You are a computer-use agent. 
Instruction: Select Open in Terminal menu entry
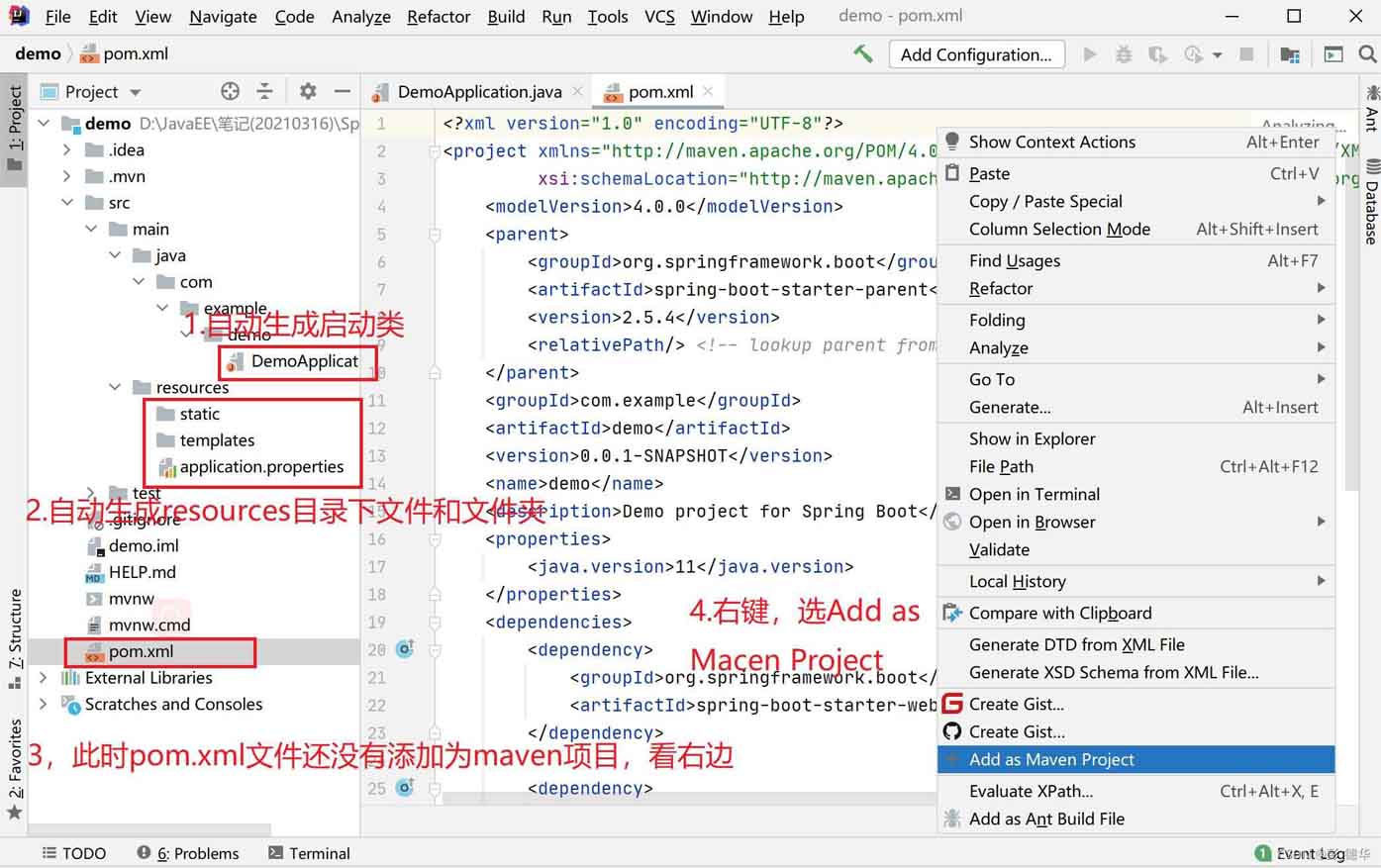(1135, 494)
